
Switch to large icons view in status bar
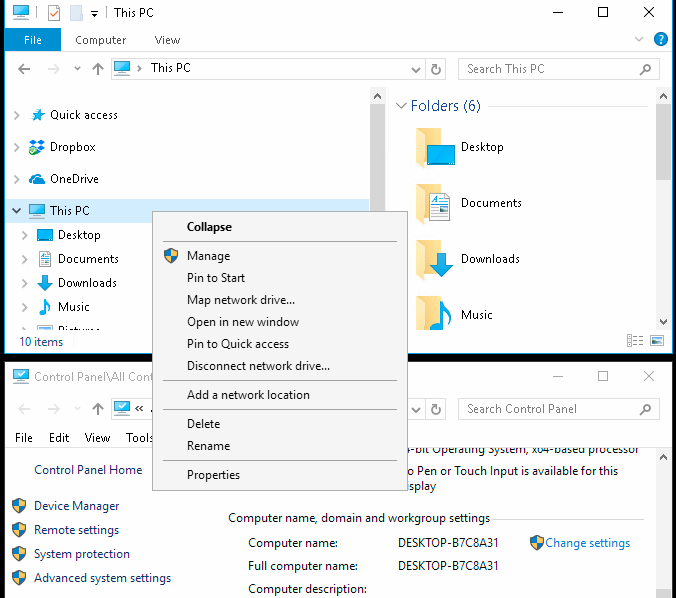pyautogui.click(x=656, y=341)
